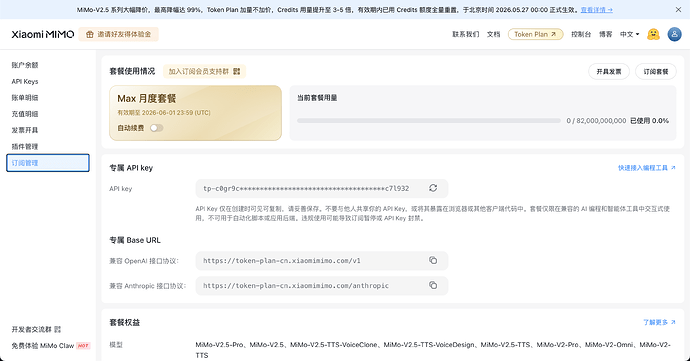
Task: Go to API Keys in sidebar
Action: click(25, 81)
